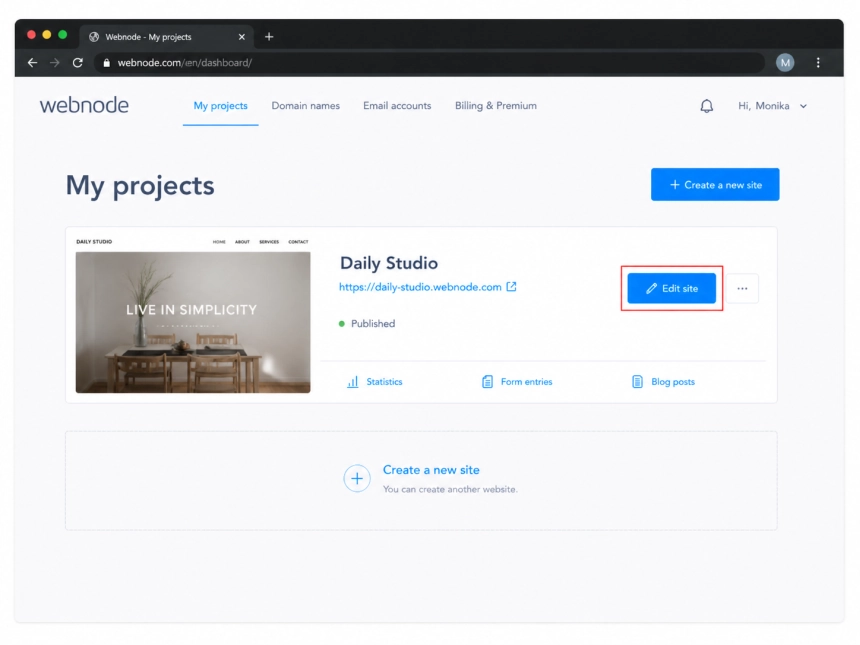Click the browser address bar

click(428, 63)
